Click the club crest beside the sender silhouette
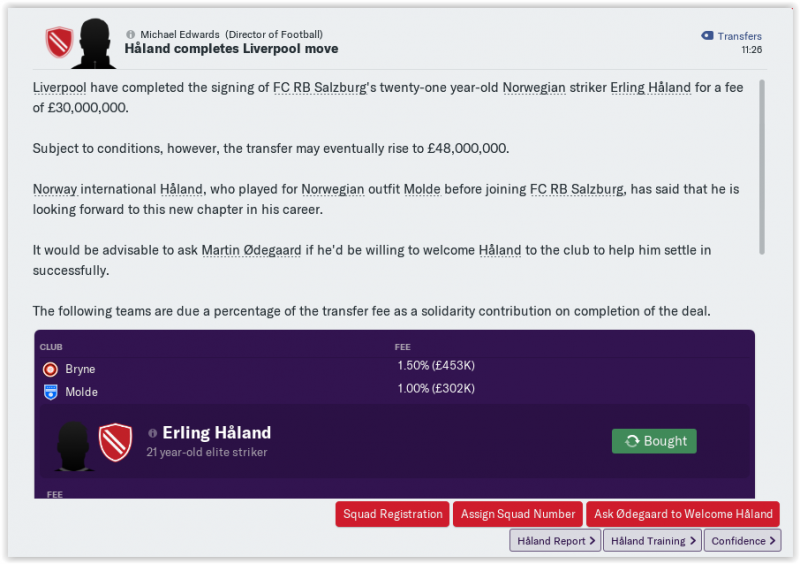The height and width of the screenshot is (564, 800). click(58, 42)
